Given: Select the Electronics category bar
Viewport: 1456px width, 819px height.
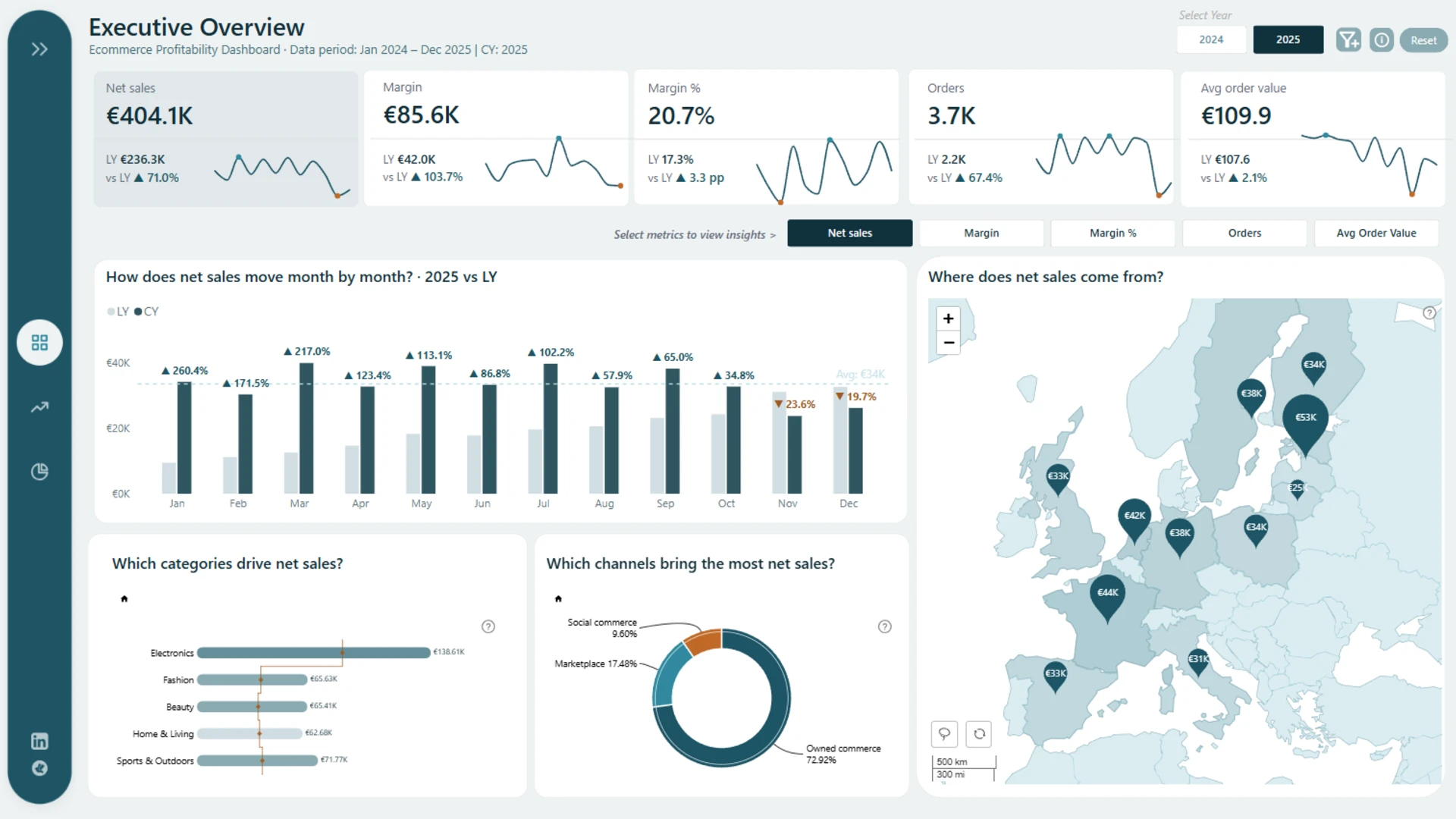Looking at the screenshot, I should tap(313, 653).
